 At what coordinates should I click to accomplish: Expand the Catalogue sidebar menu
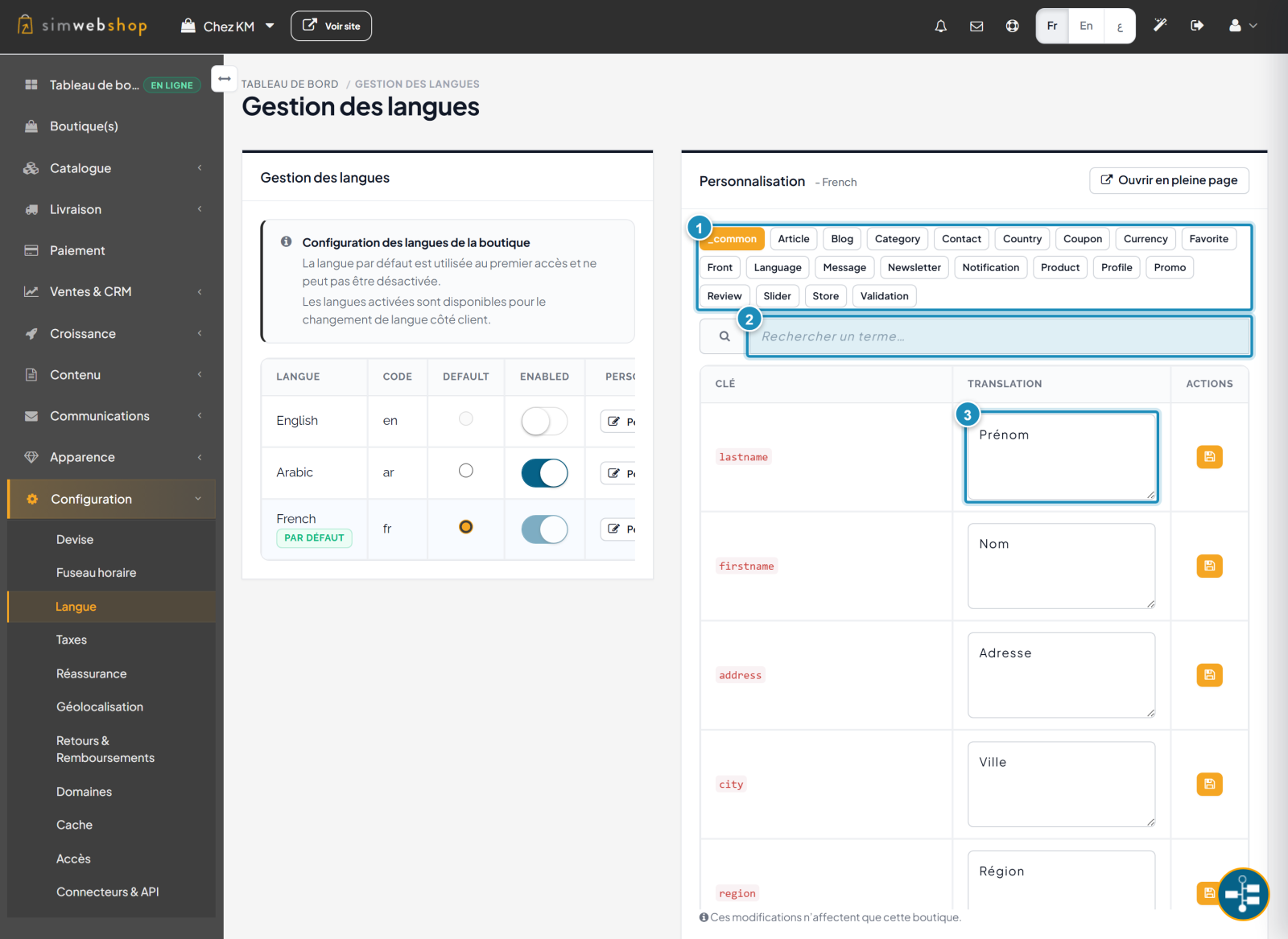[x=112, y=168]
